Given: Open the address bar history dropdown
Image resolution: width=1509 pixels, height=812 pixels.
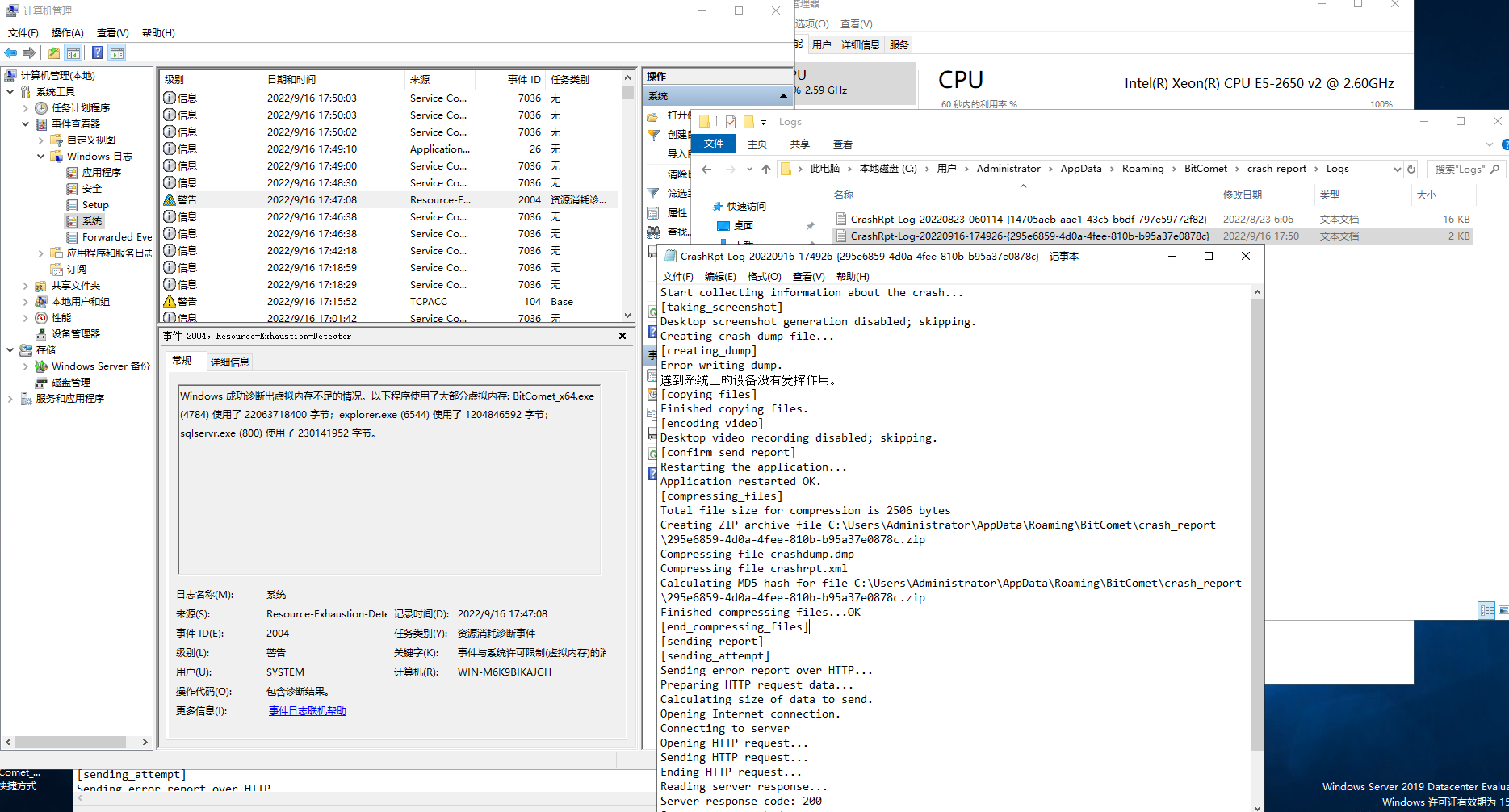Looking at the screenshot, I should (1397, 169).
